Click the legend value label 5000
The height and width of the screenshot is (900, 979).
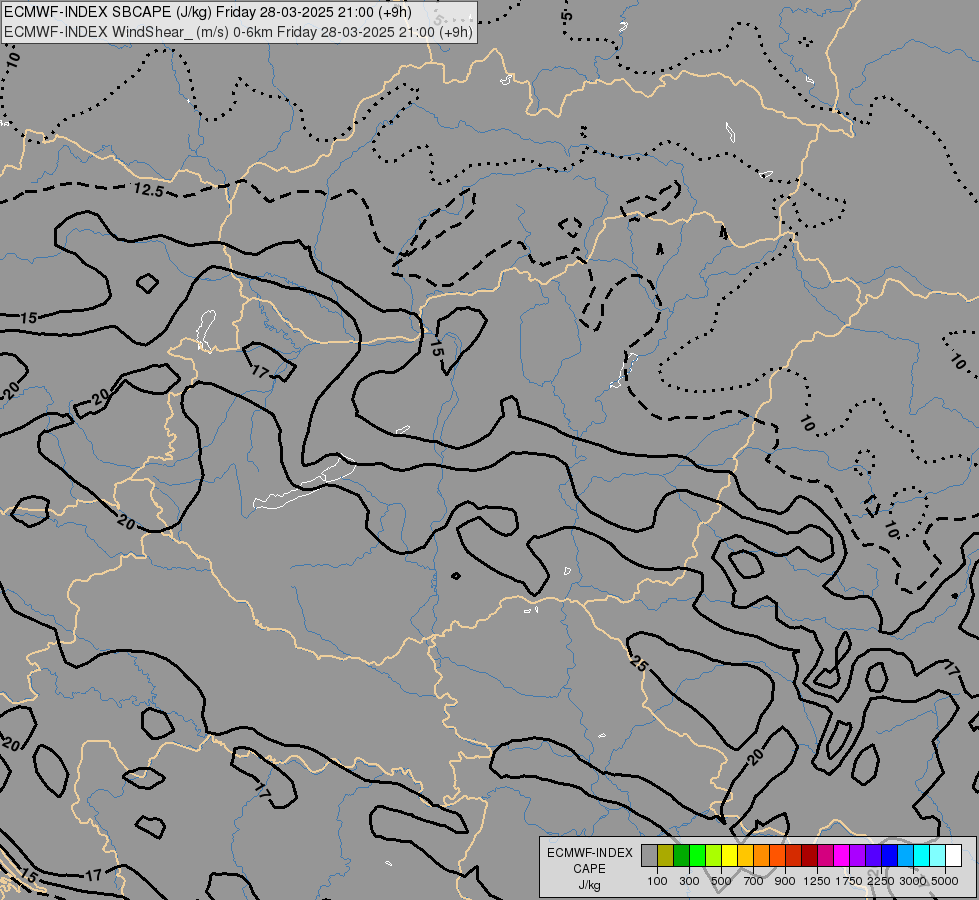945,881
